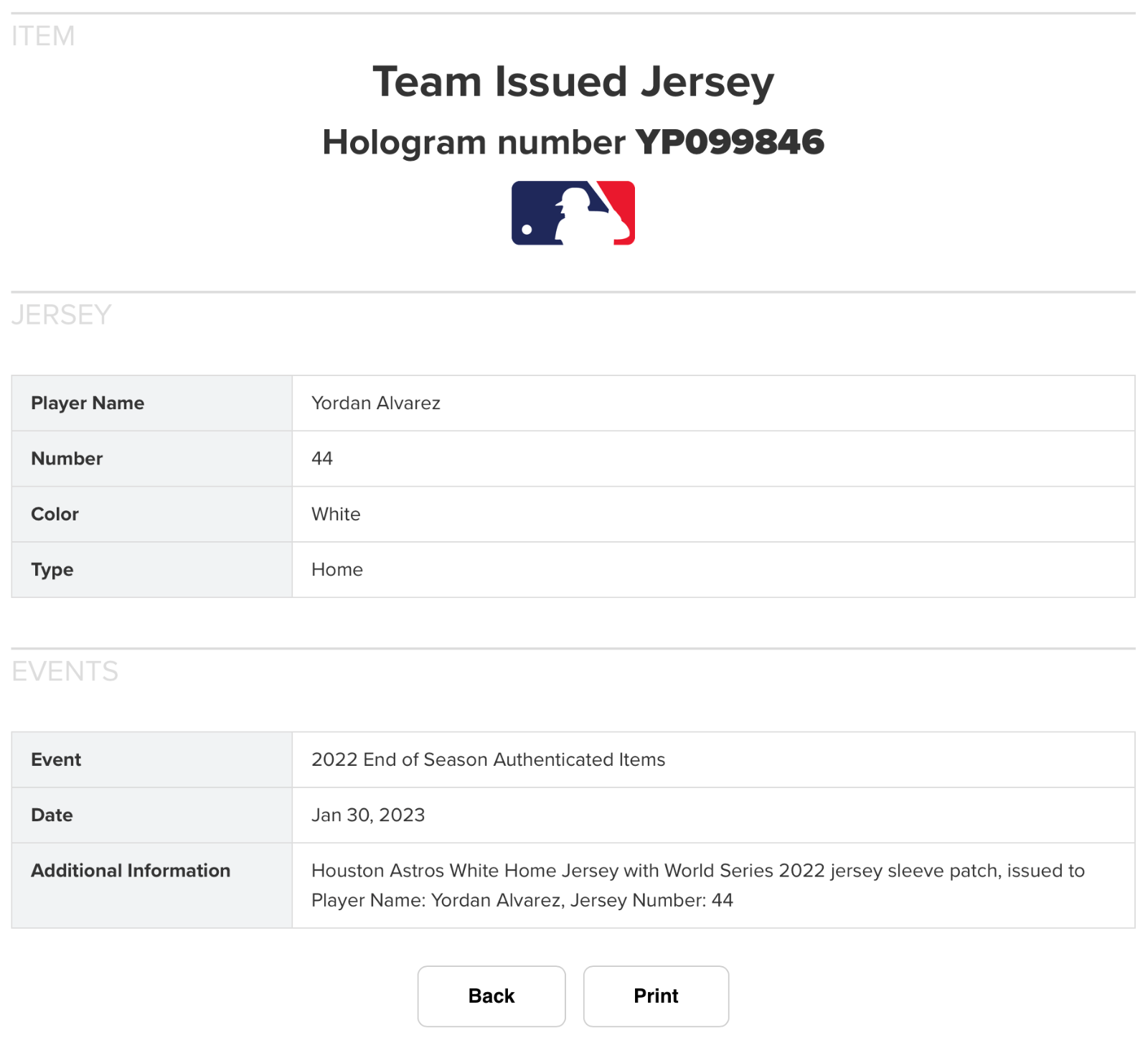Click the Type value Home
This screenshot has width=1148, height=1048.
click(x=336, y=569)
